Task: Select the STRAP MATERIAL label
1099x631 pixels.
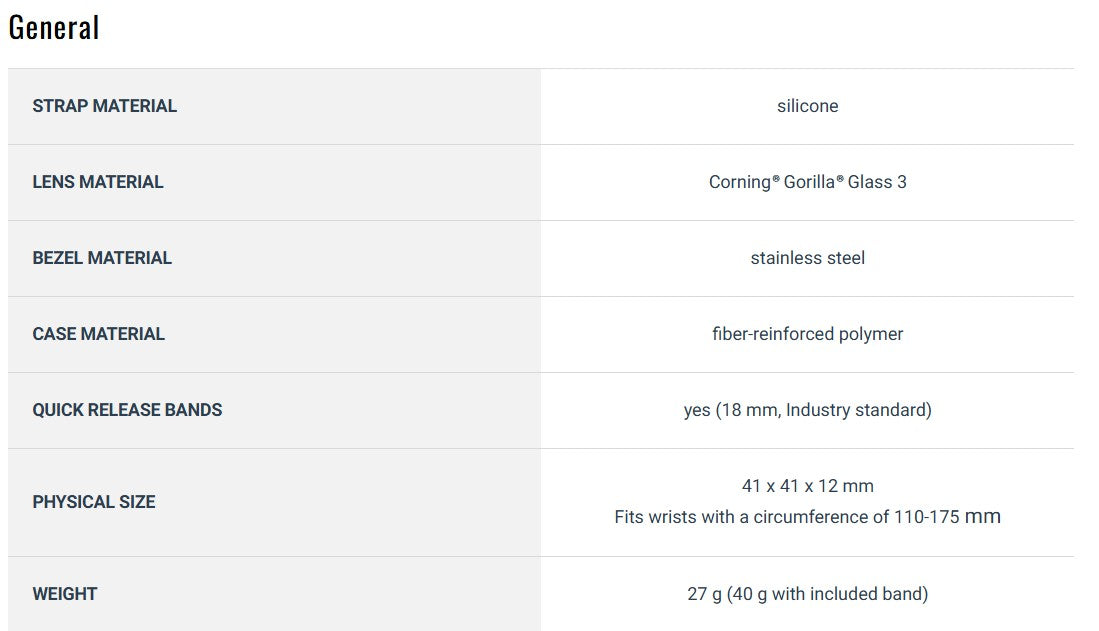Action: (x=104, y=106)
